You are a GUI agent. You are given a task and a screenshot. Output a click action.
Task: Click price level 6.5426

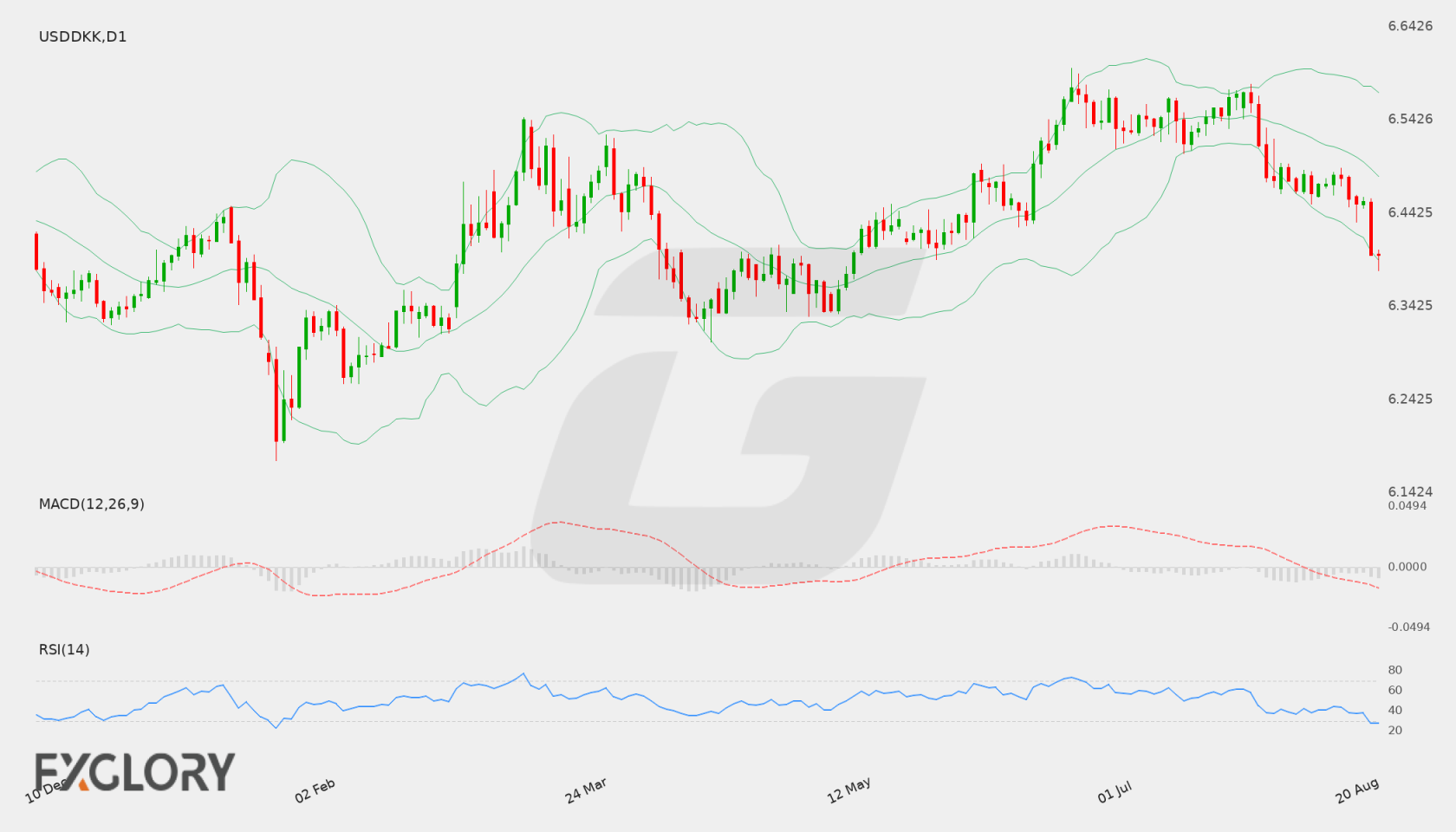point(1410,119)
